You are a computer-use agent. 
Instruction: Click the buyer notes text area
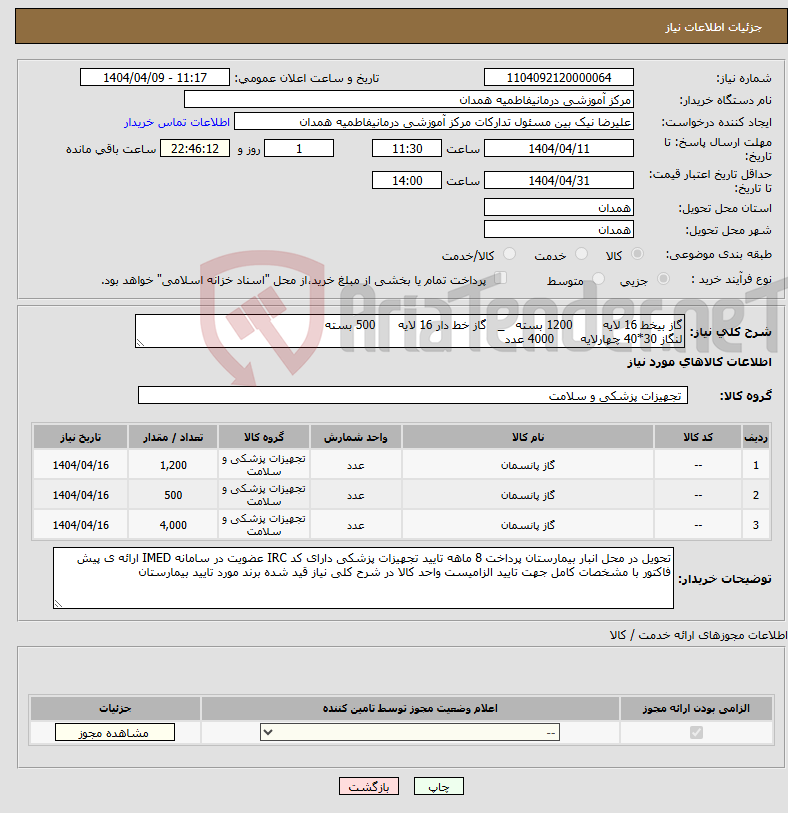point(363,578)
